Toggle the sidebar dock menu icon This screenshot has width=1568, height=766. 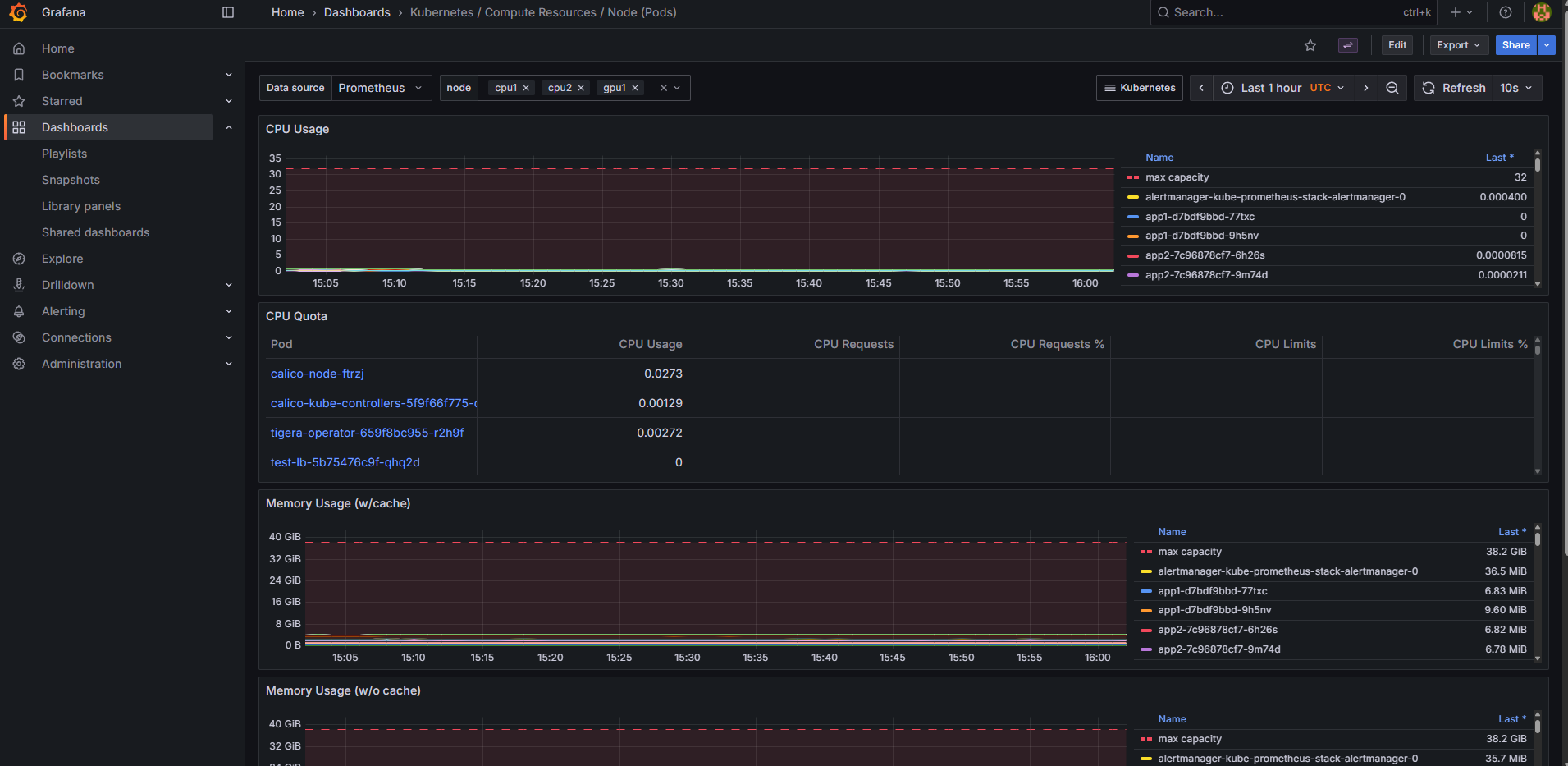(228, 12)
